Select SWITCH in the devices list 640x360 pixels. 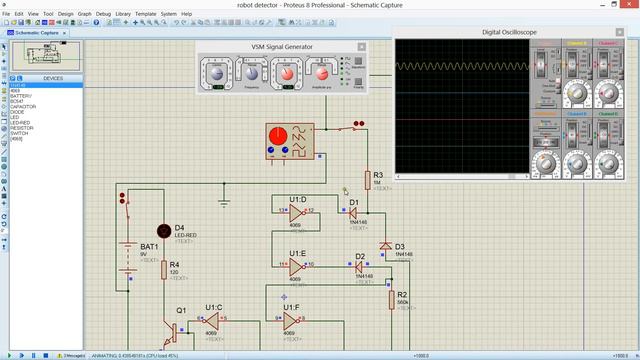46,133
